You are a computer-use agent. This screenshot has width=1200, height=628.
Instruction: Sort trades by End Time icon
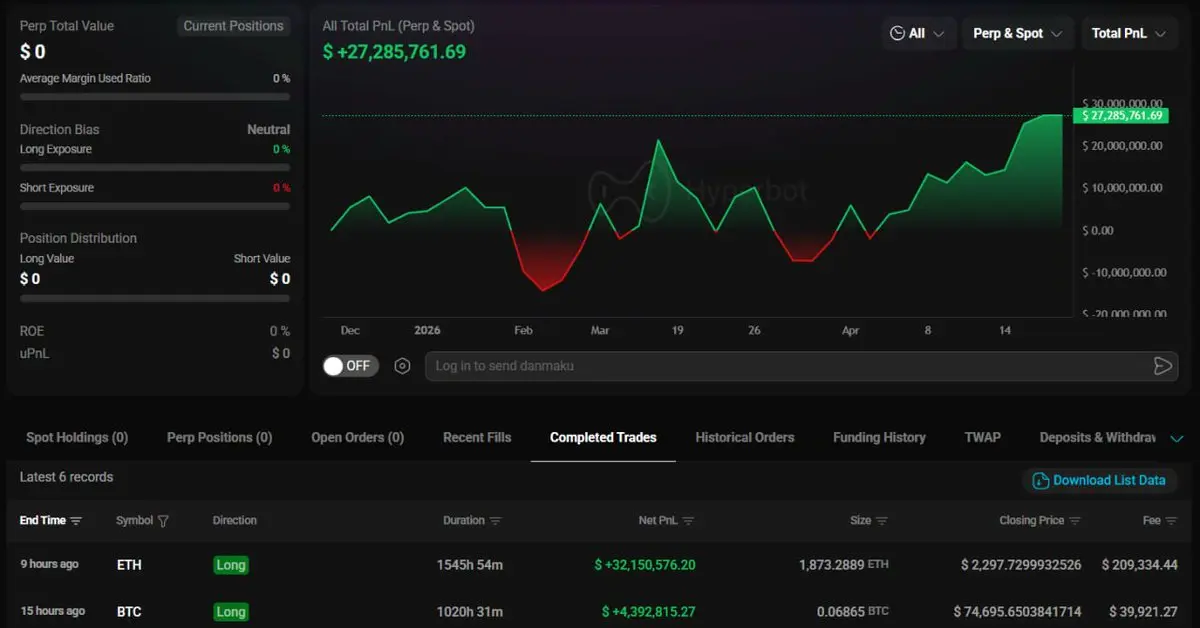click(x=76, y=521)
